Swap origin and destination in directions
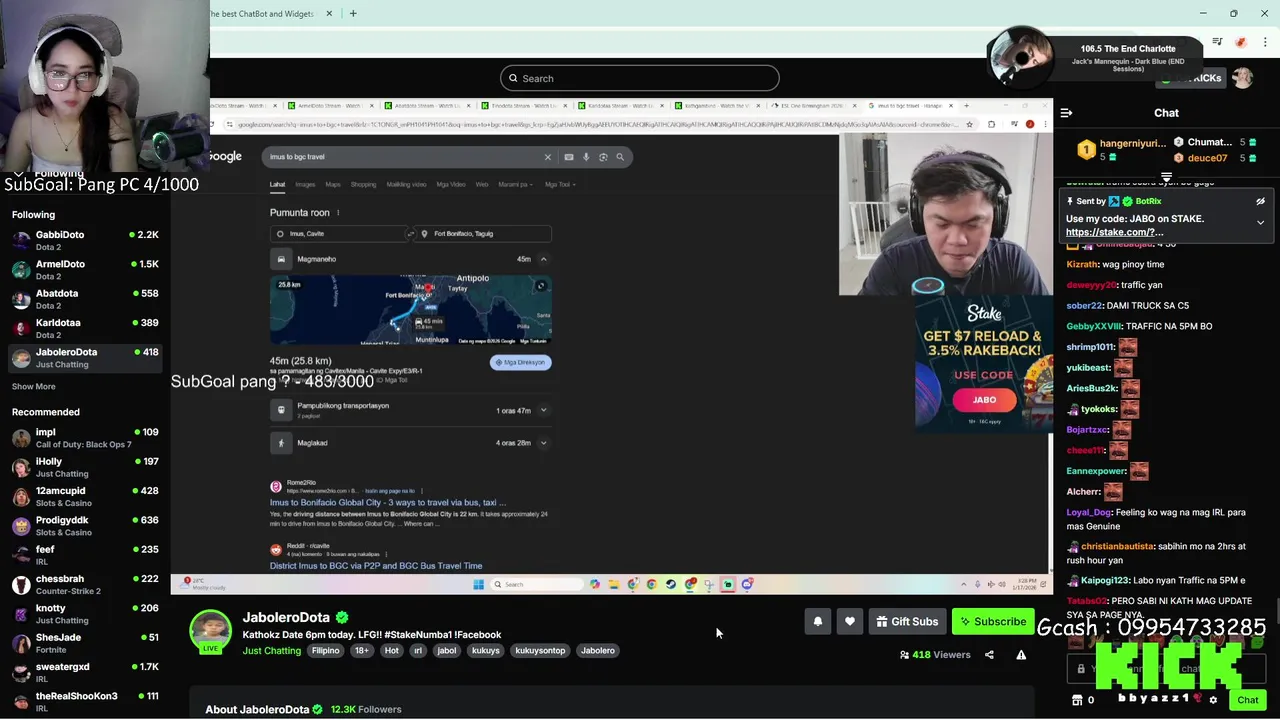The image size is (1280, 720). point(410,234)
